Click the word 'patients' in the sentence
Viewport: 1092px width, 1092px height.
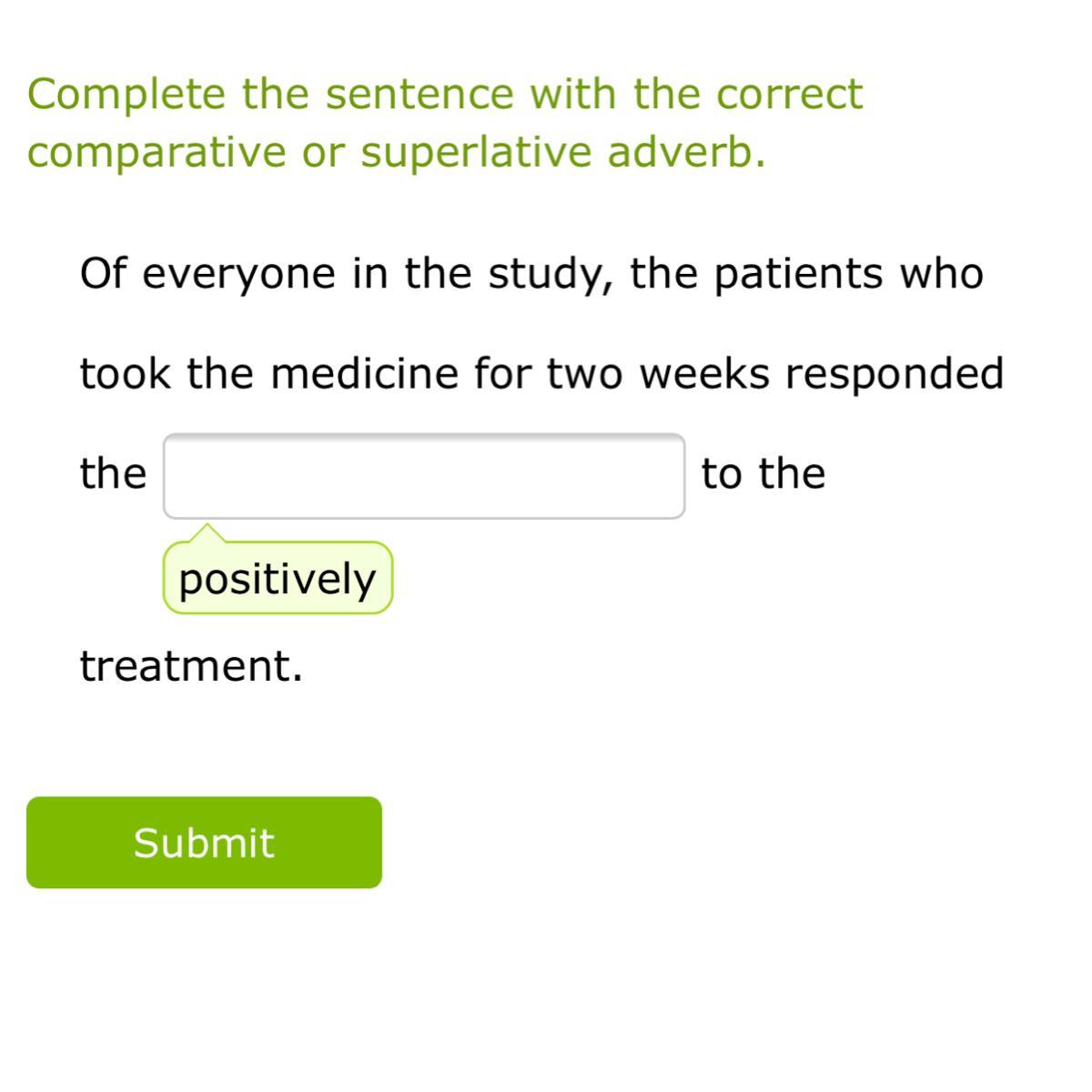(798, 273)
